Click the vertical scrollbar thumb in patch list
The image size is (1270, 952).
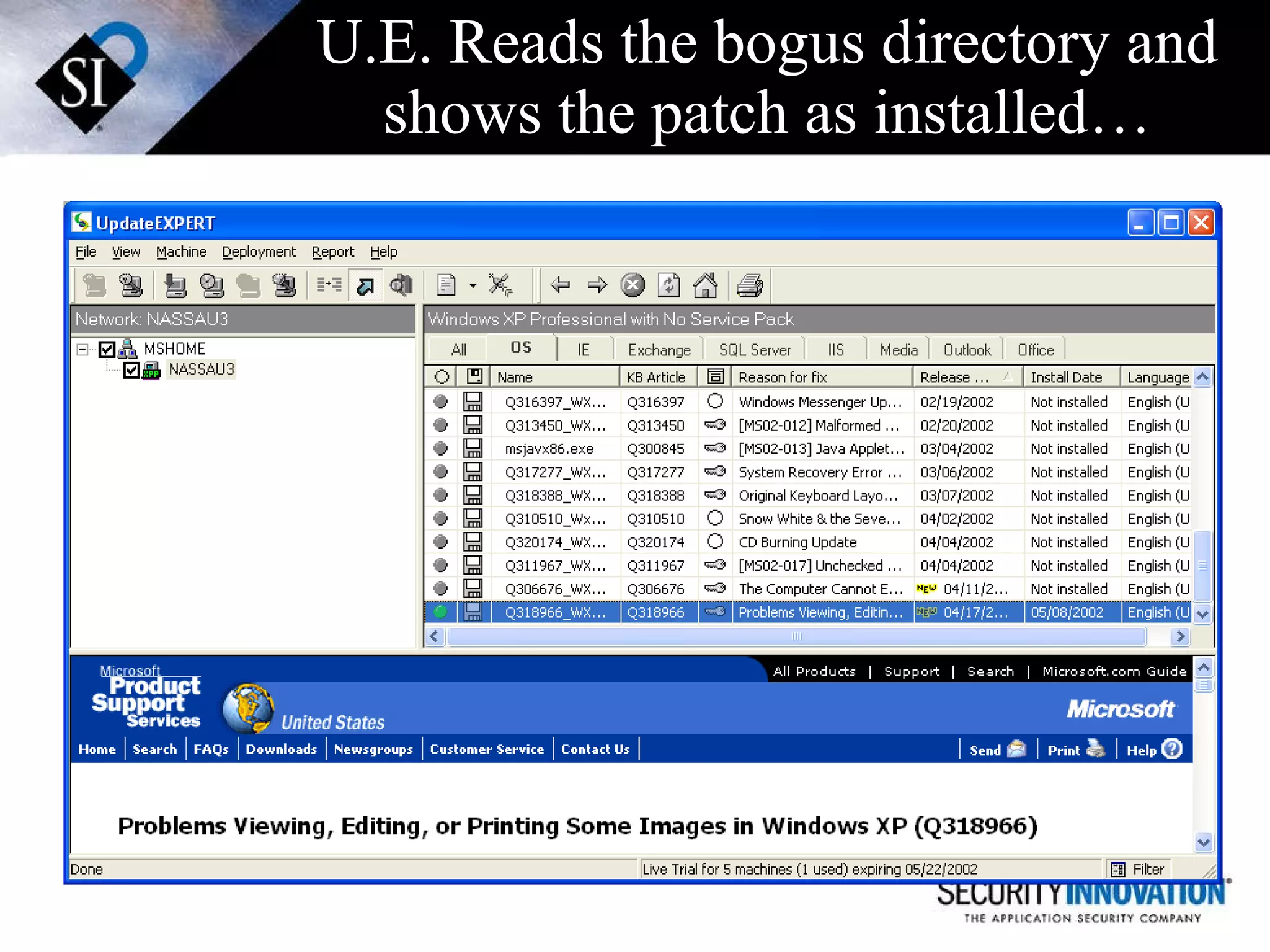tap(1202, 565)
